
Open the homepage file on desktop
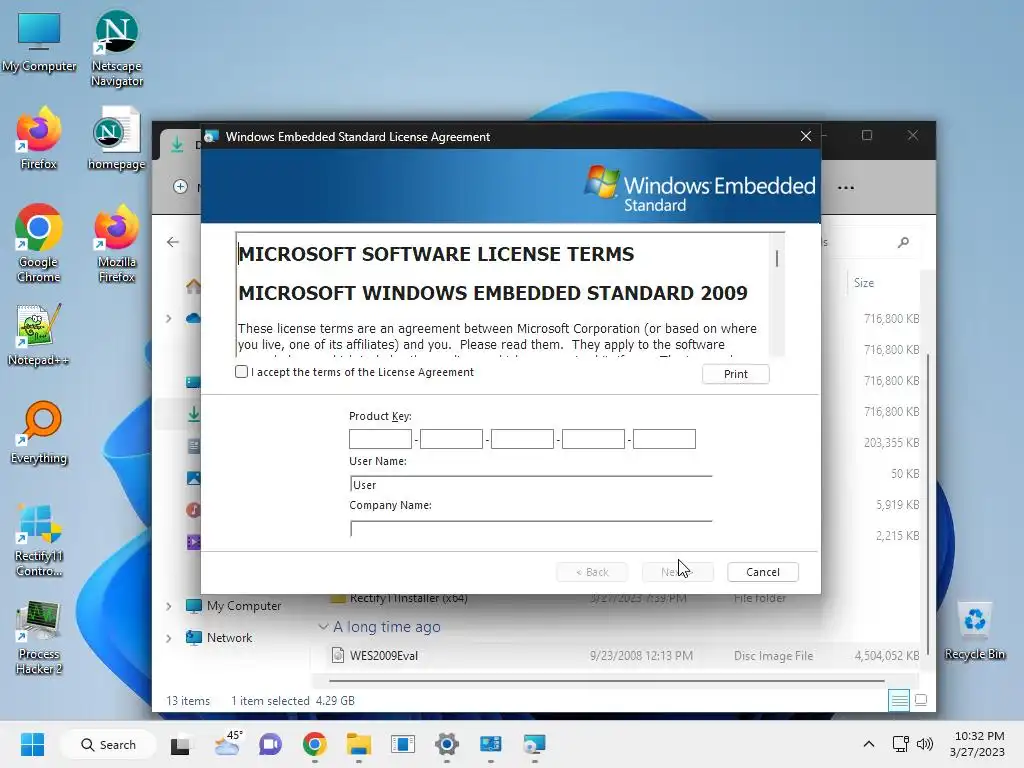point(117,138)
